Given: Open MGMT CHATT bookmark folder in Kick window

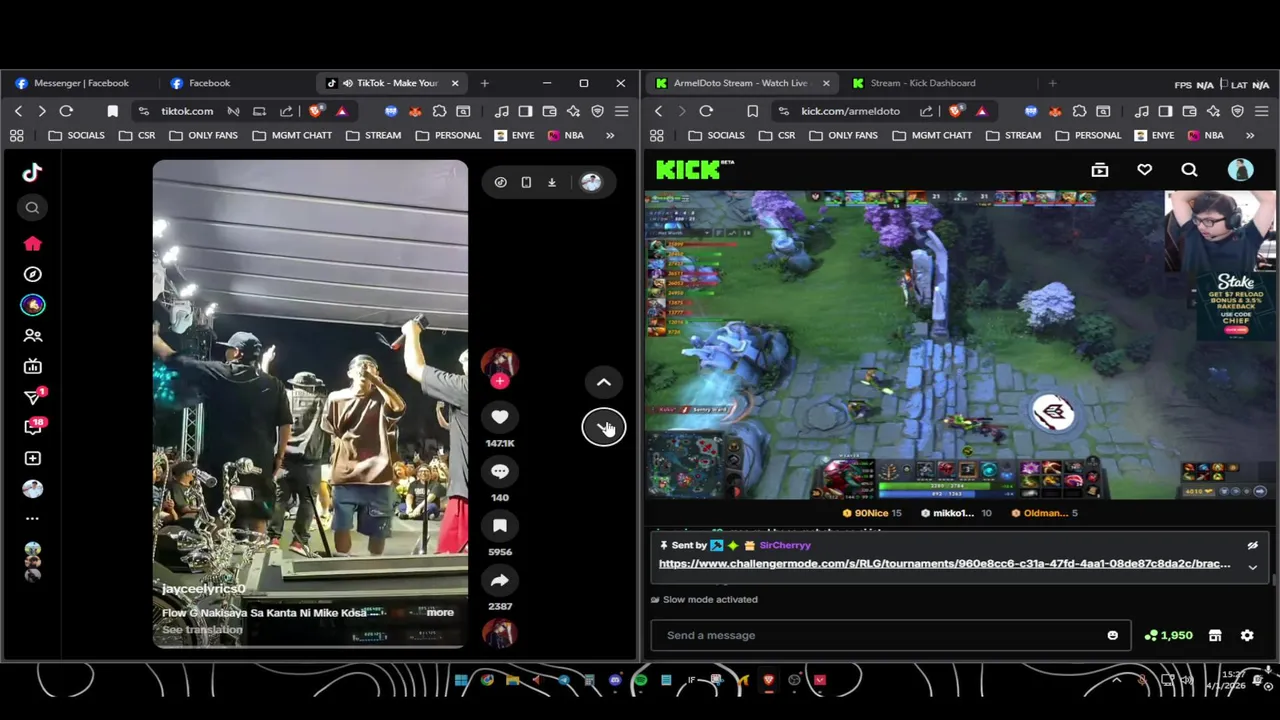Looking at the screenshot, I should pos(931,135).
